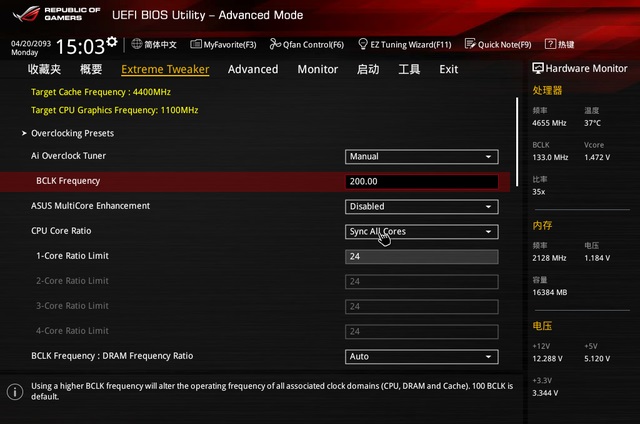This screenshot has width=640, height=424.
Task: Click the 04/20/2093 date text
Action: (31, 44)
